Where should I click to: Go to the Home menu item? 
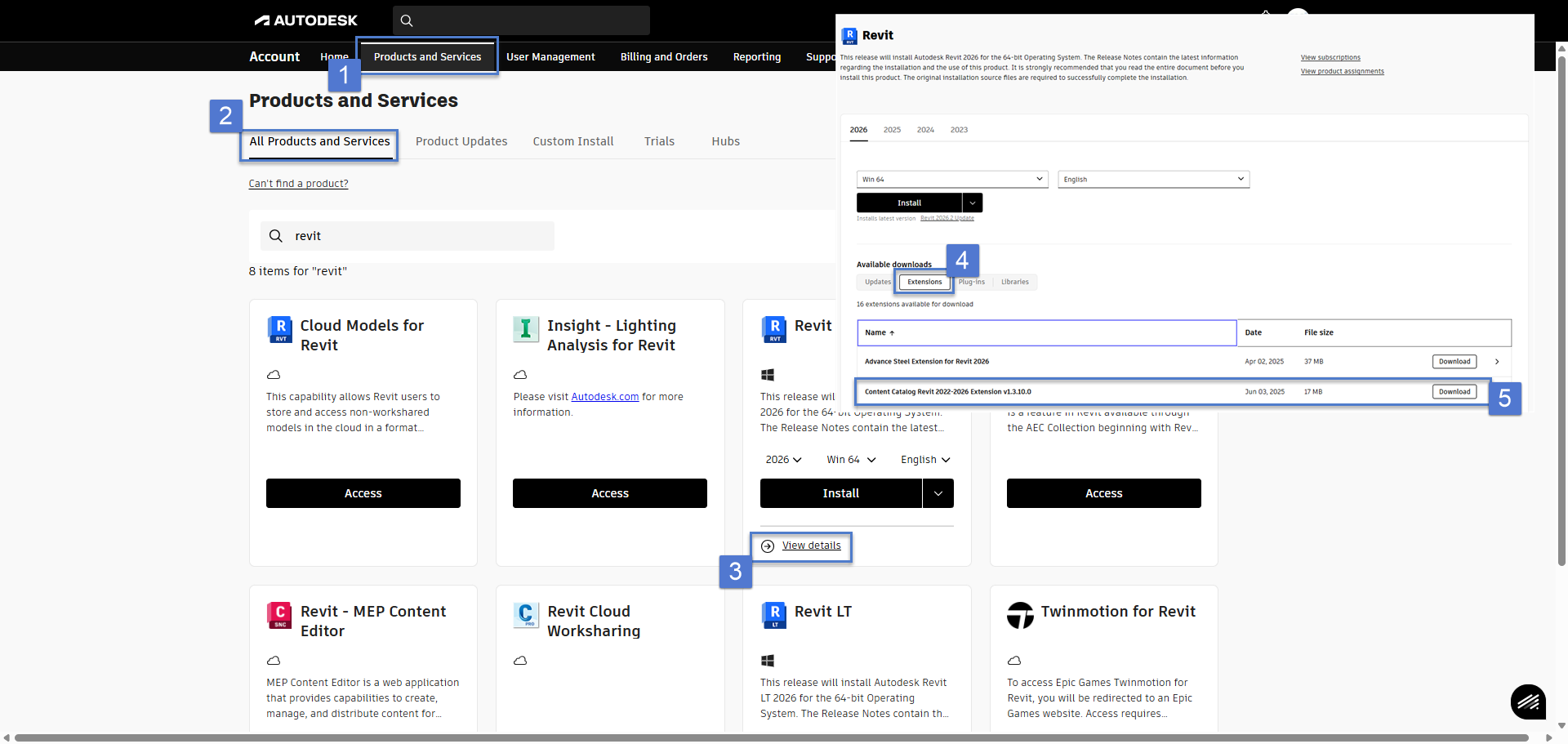coord(334,56)
